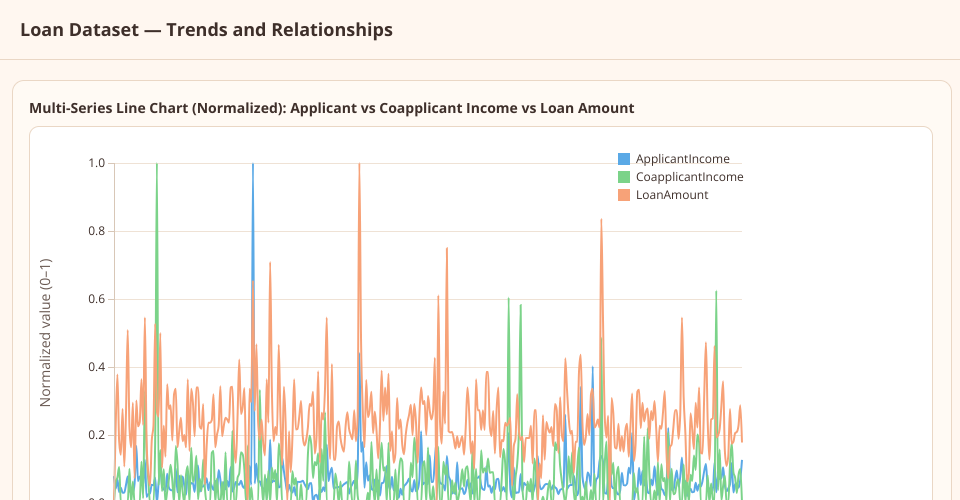Click the orange LoanAmount peak near 0.83
960x500 pixels.
pyautogui.click(x=601, y=221)
